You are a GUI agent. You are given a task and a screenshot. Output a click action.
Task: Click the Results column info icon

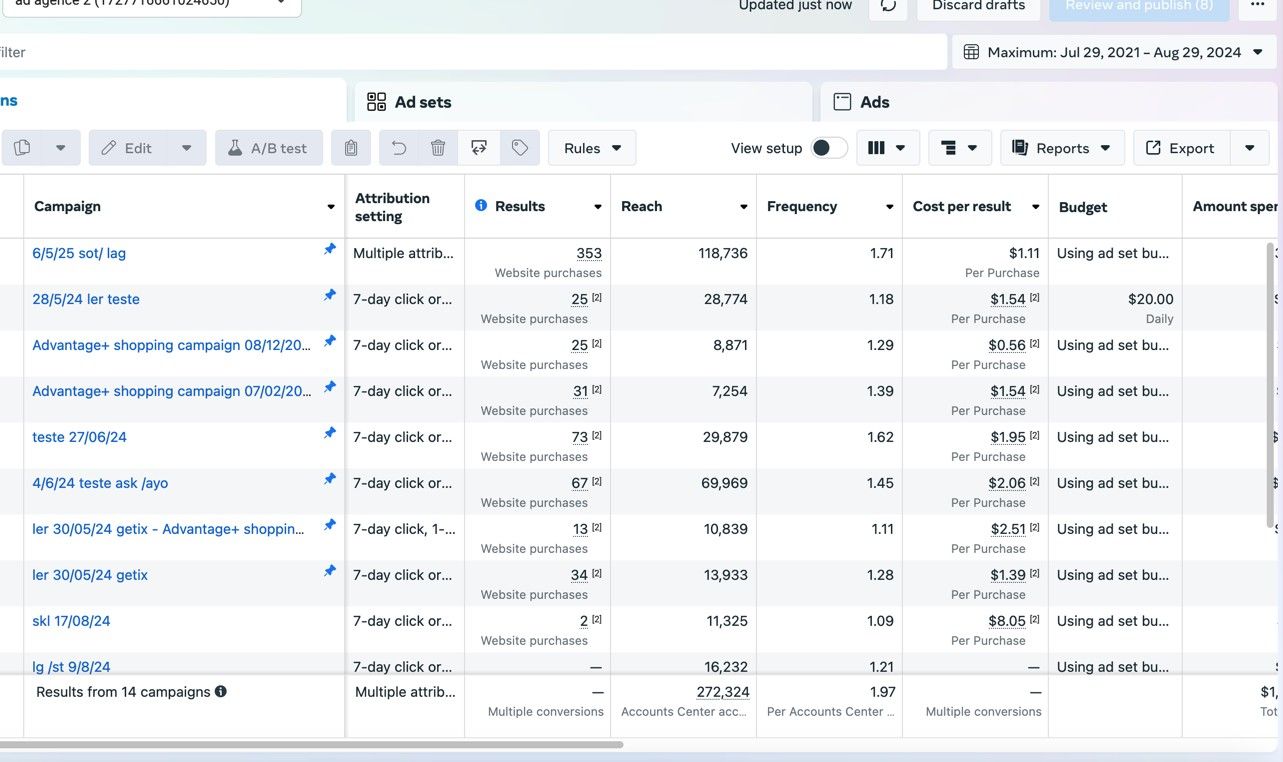point(481,206)
